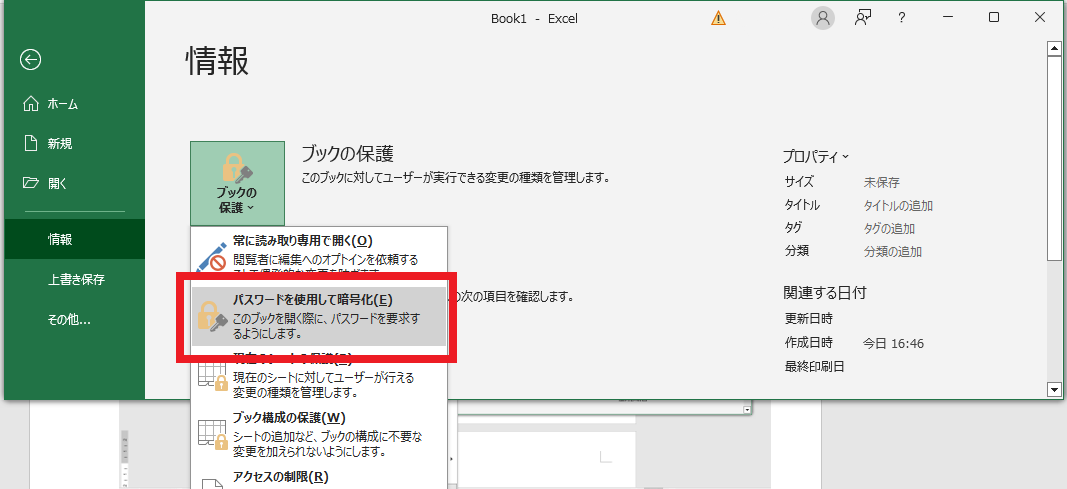
Task: Click the open-folder icon beside 開く
Action: click(31, 182)
